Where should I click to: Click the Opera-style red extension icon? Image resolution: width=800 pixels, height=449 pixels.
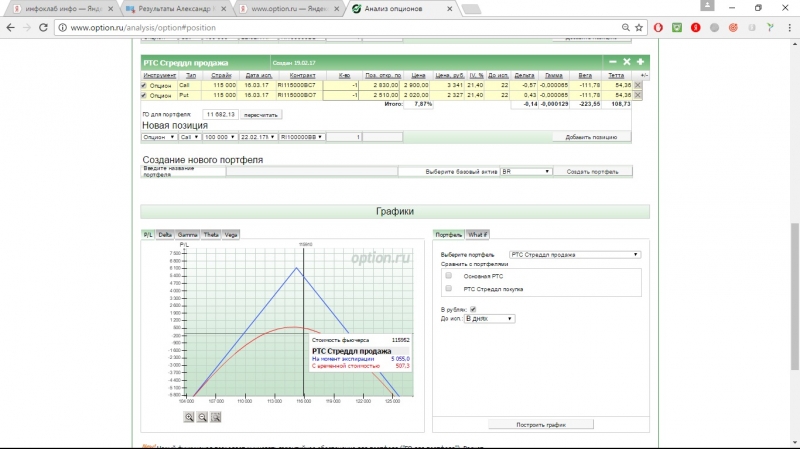click(658, 28)
